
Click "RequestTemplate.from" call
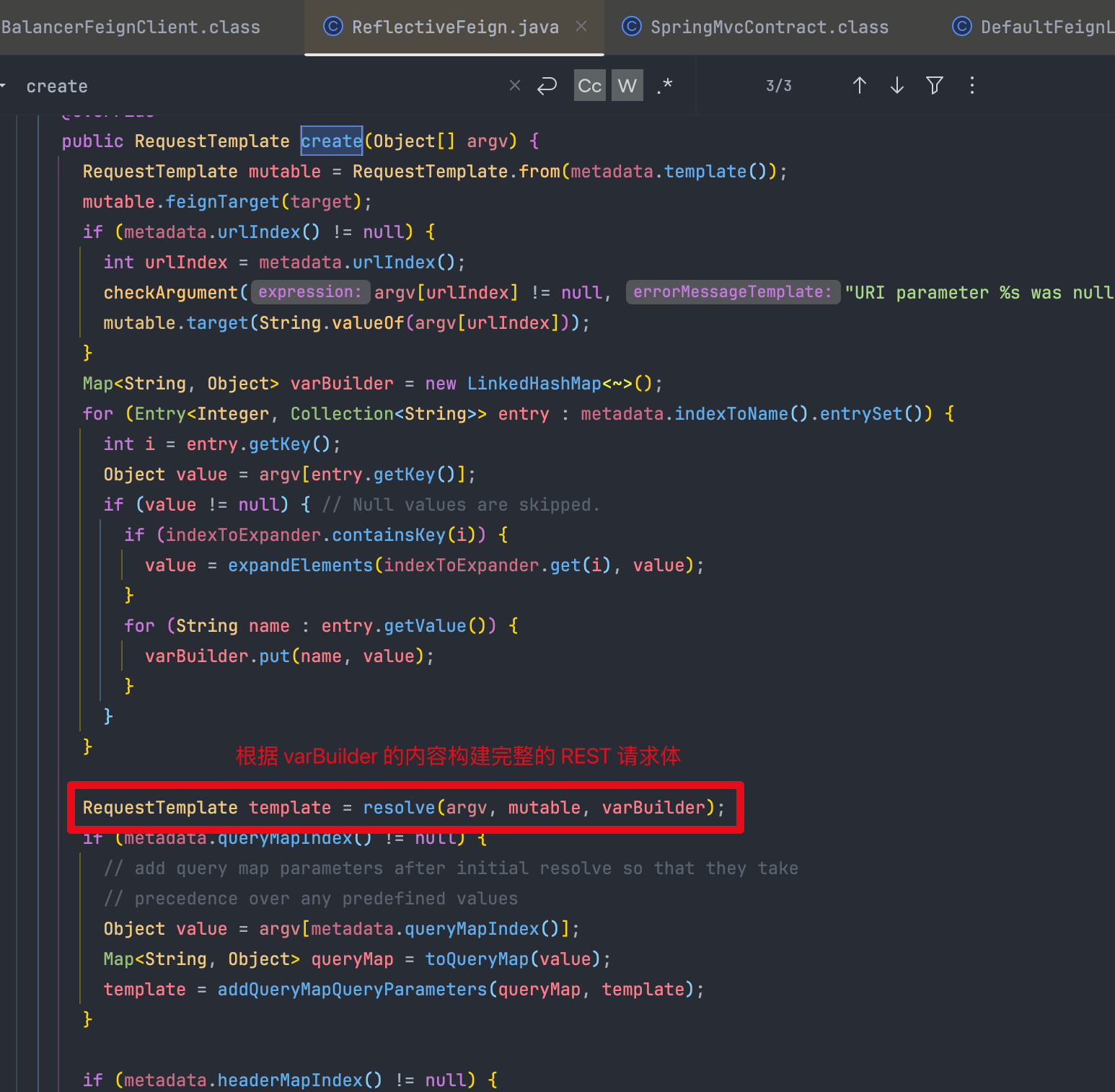coord(457,172)
